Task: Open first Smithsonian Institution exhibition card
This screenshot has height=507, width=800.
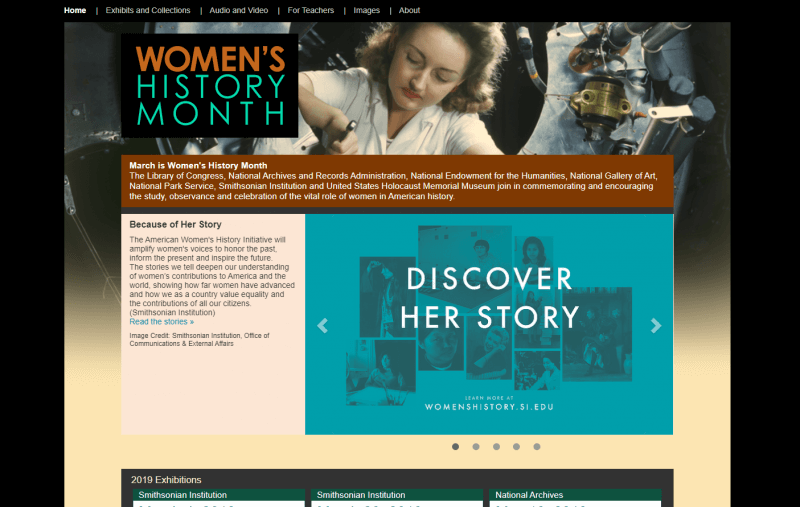Action: coord(219,498)
